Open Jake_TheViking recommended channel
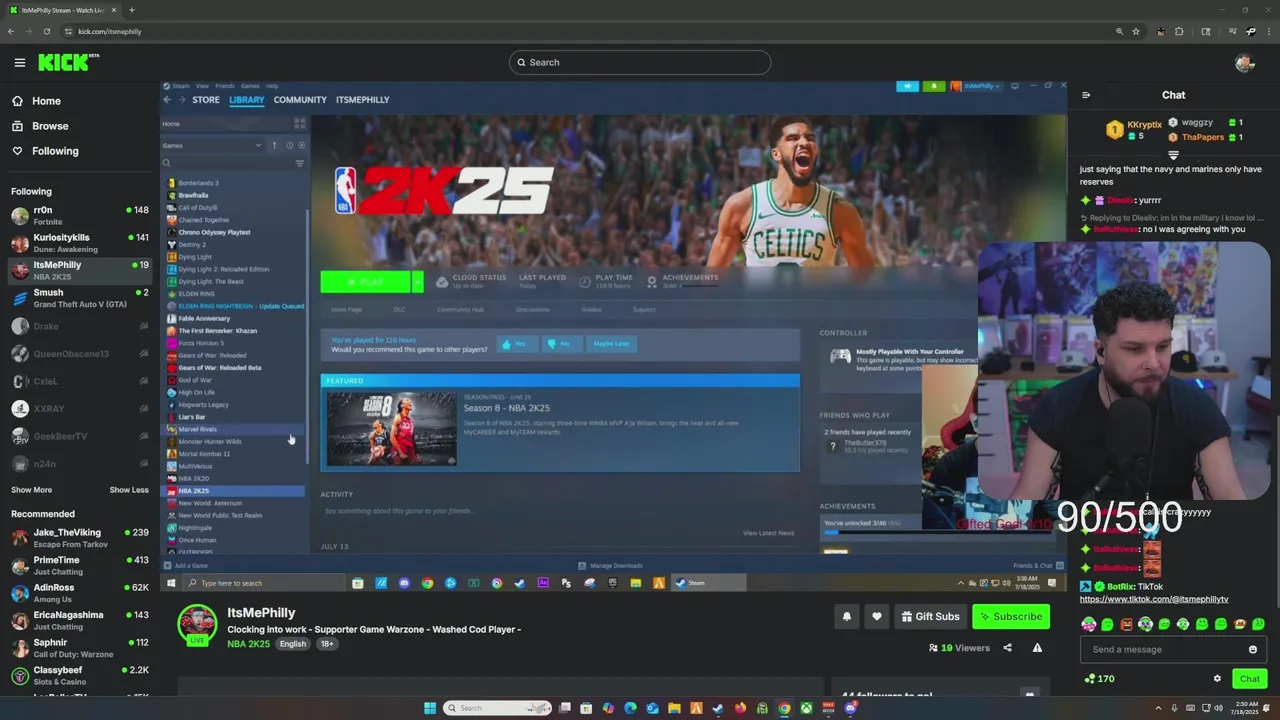Screen dimensions: 1280x720 point(80,538)
